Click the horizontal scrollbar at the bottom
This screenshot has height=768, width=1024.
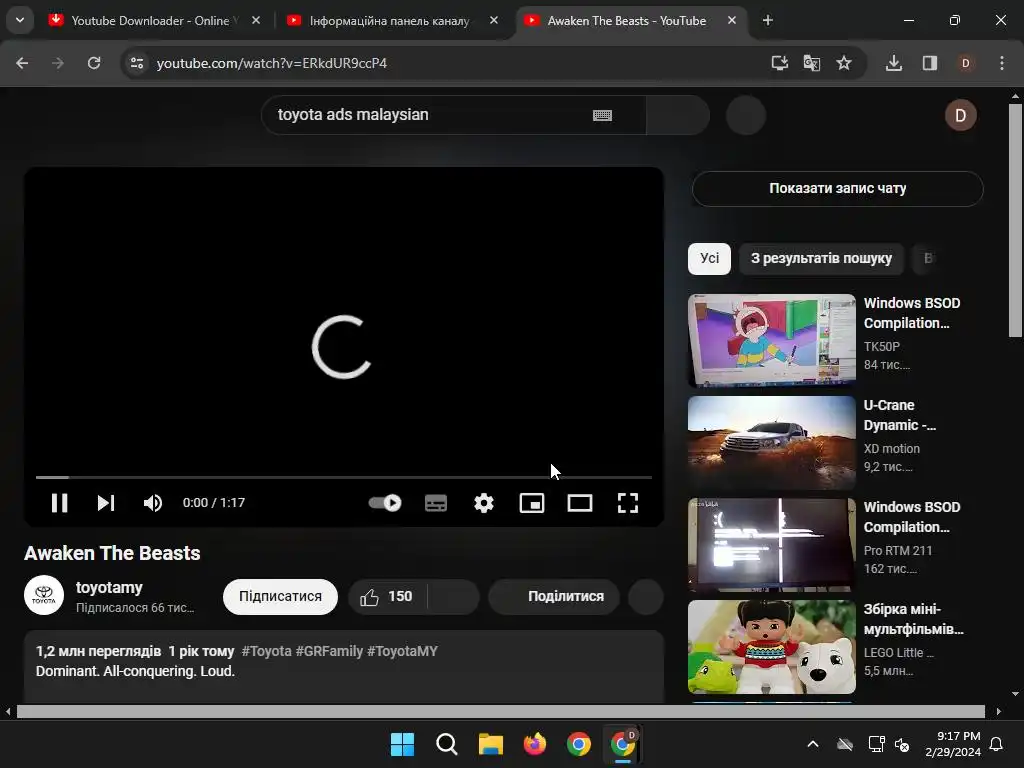pos(501,711)
